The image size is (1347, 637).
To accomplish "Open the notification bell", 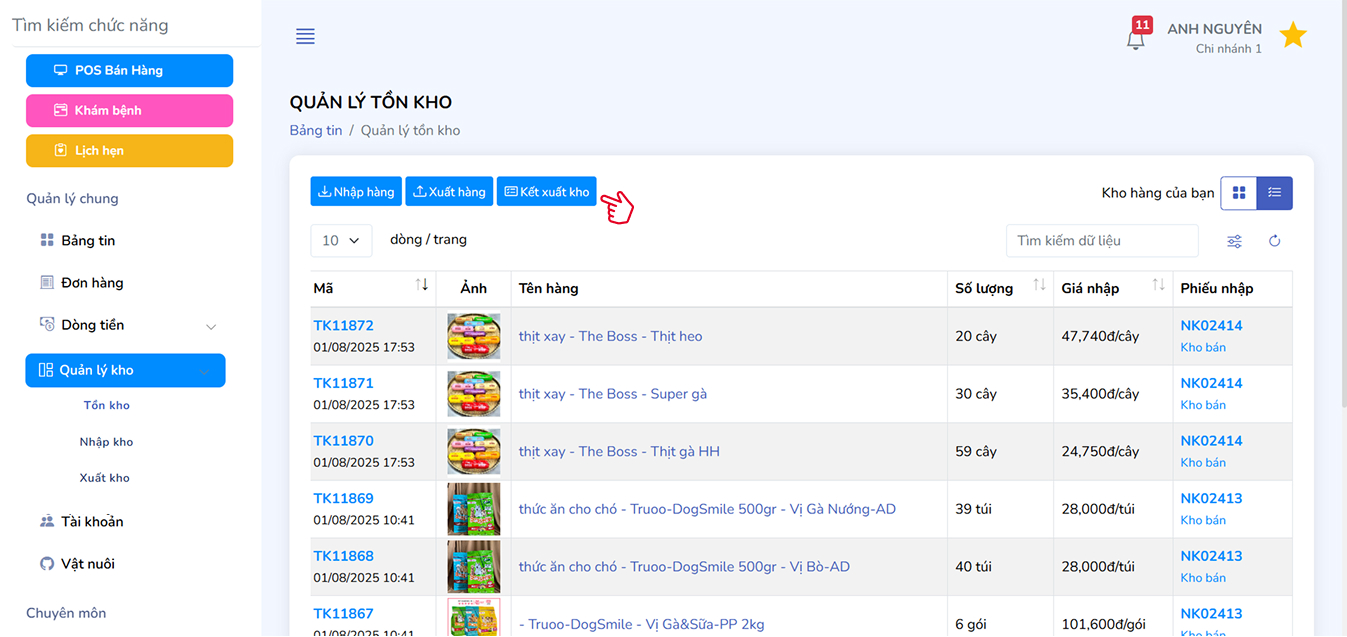I will click(1135, 40).
